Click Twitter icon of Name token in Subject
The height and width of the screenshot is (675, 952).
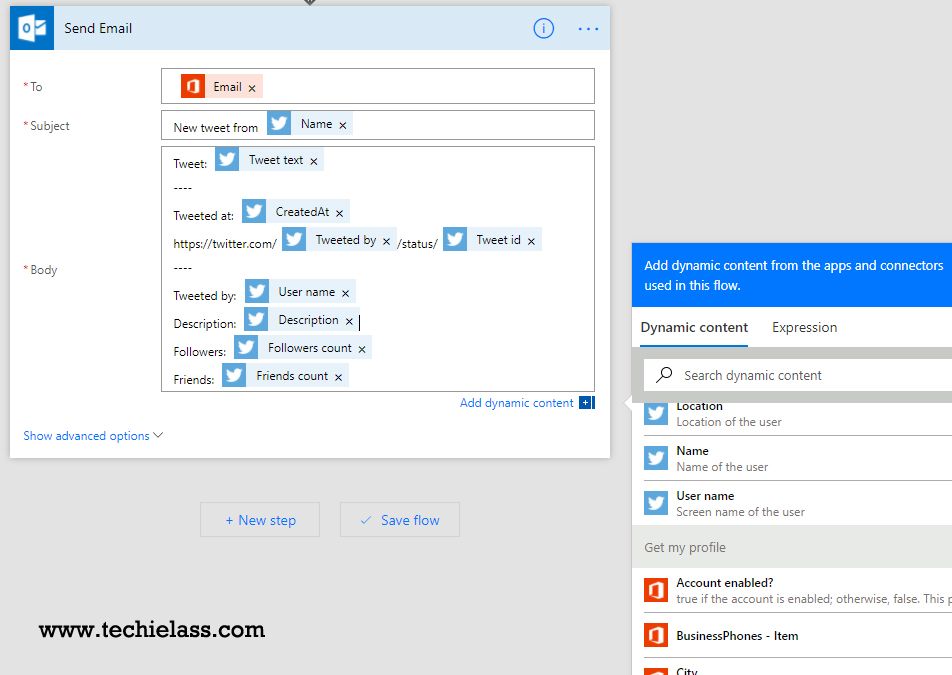279,123
